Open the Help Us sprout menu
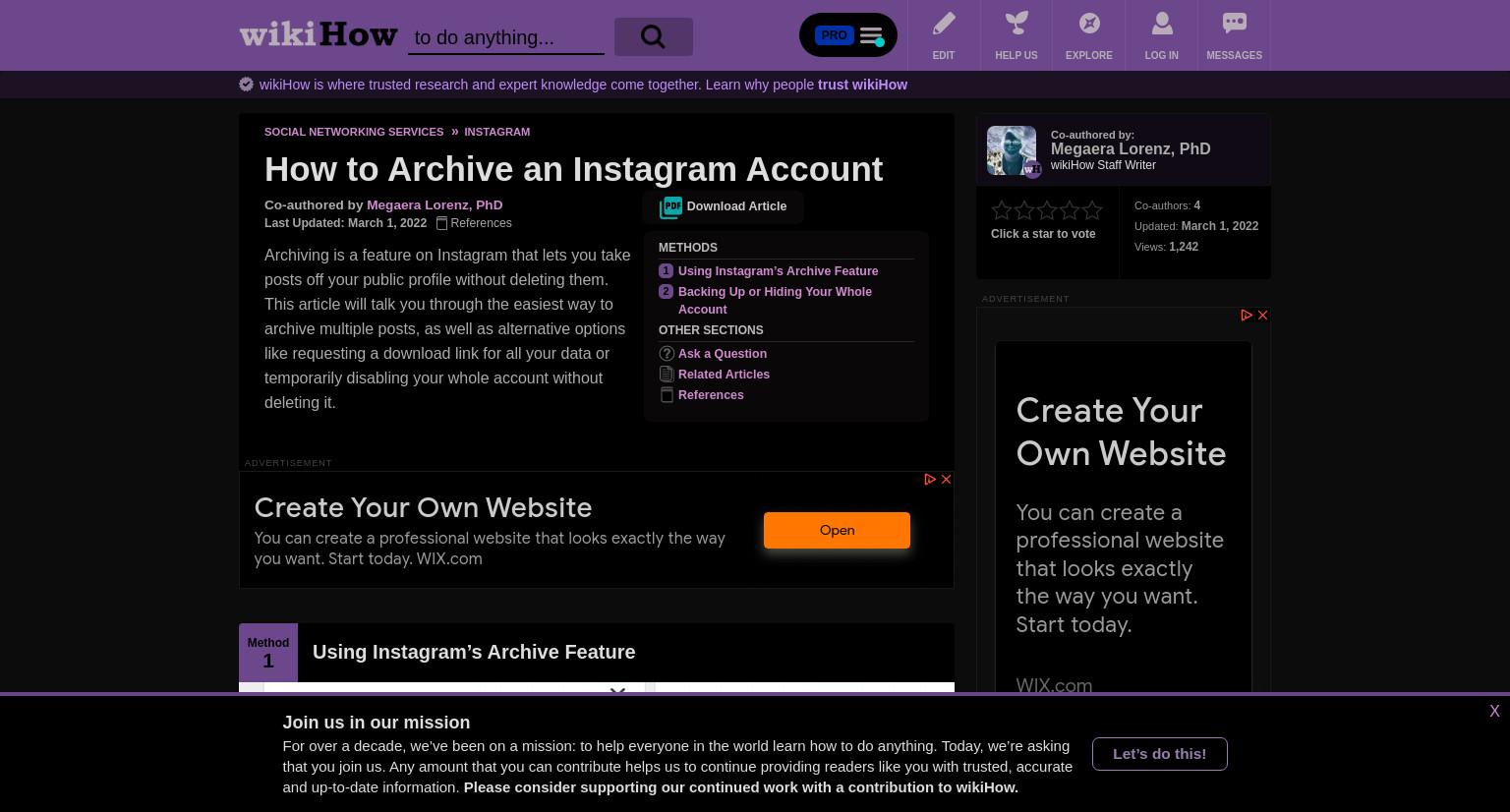Image resolution: width=1510 pixels, height=812 pixels. coord(1016,35)
